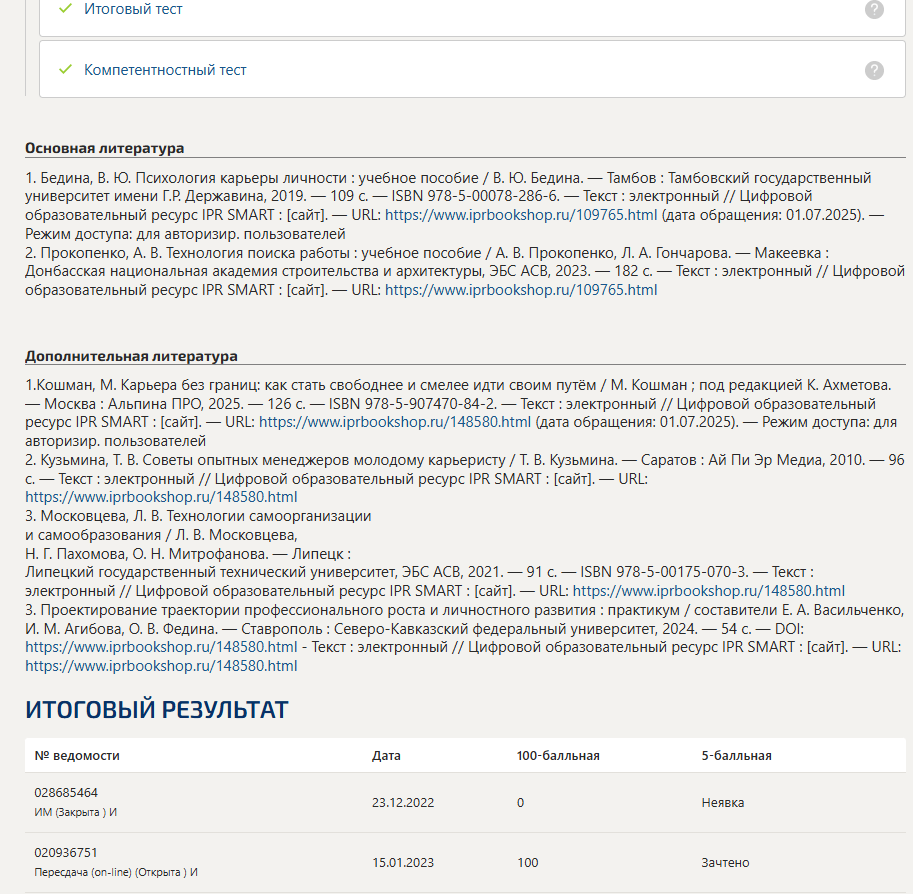Open the Итоговый тест link
This screenshot has height=894, width=913.
coord(133,9)
